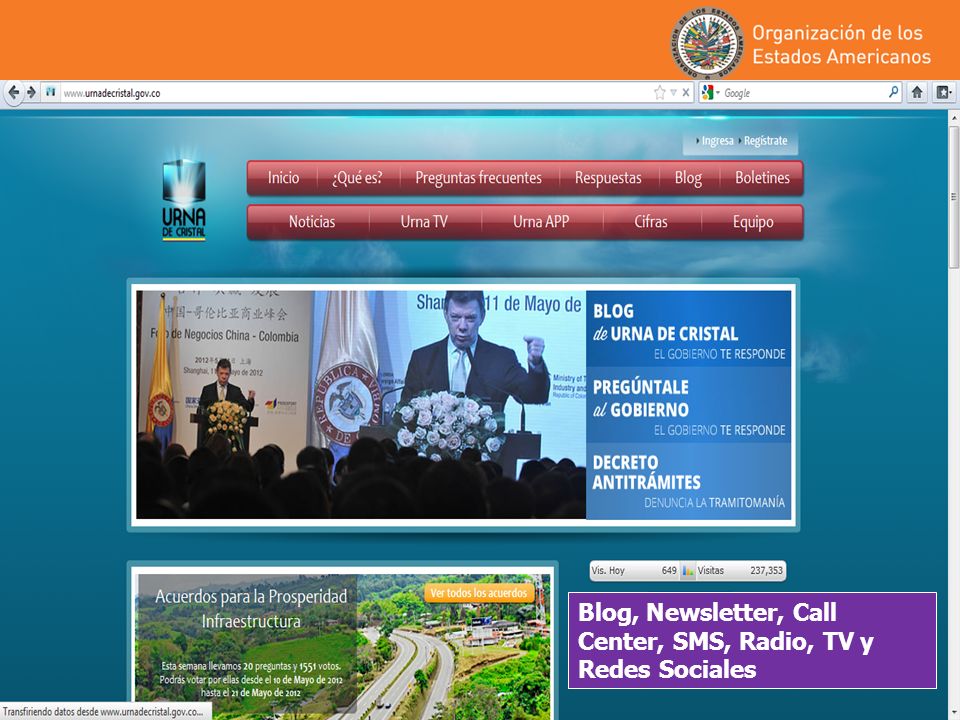
Task: Open the Cifras menu item
Action: [651, 222]
